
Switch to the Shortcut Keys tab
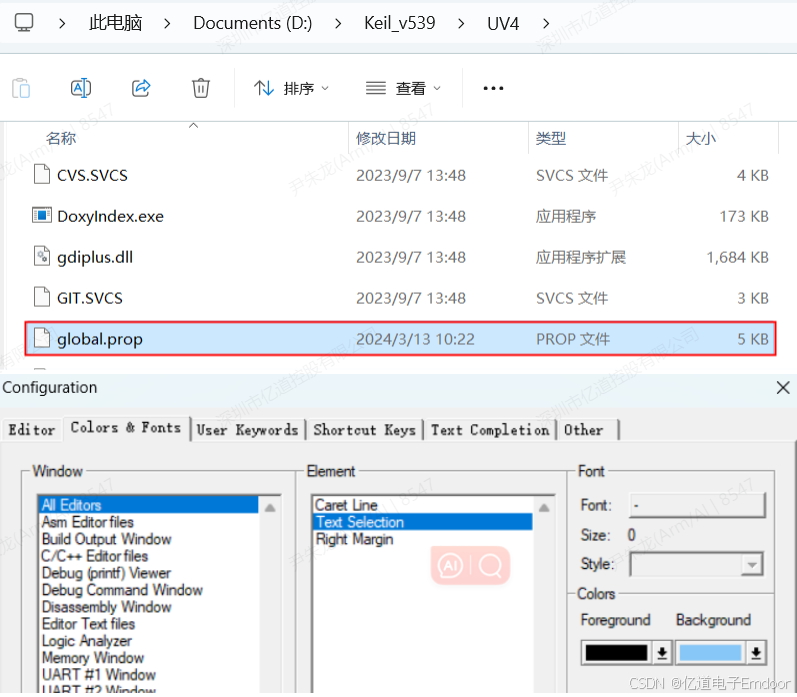pyautogui.click(x=364, y=430)
